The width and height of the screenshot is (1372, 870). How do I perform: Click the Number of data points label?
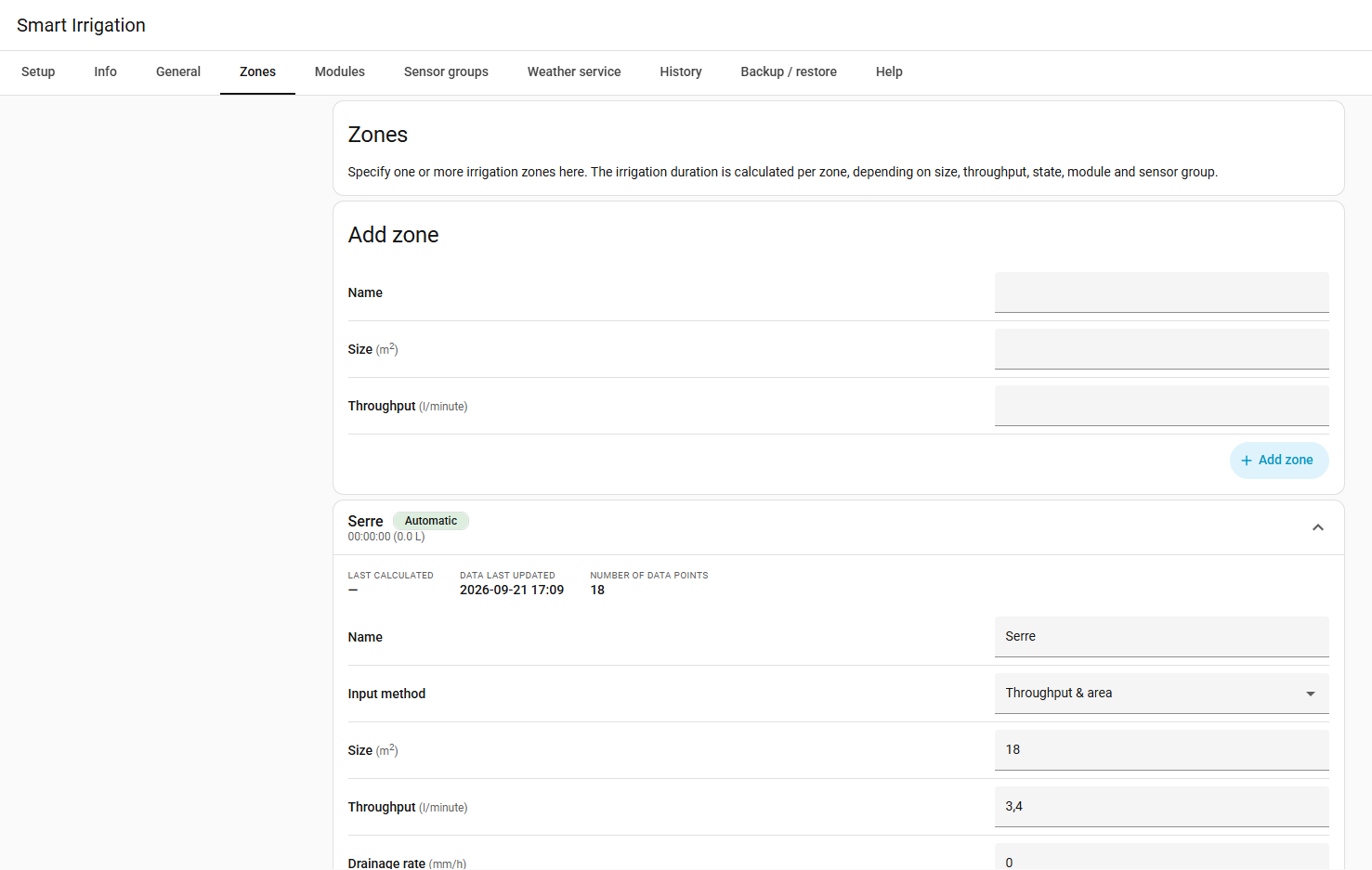pos(649,576)
